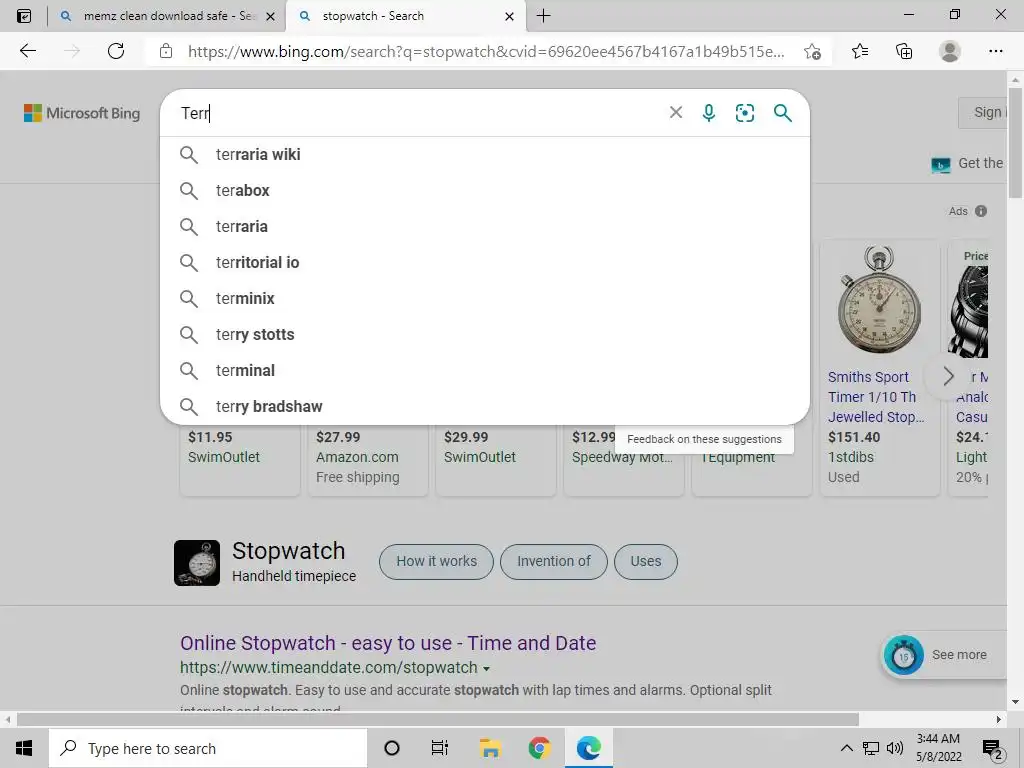Open the network status tray icon

point(871,748)
